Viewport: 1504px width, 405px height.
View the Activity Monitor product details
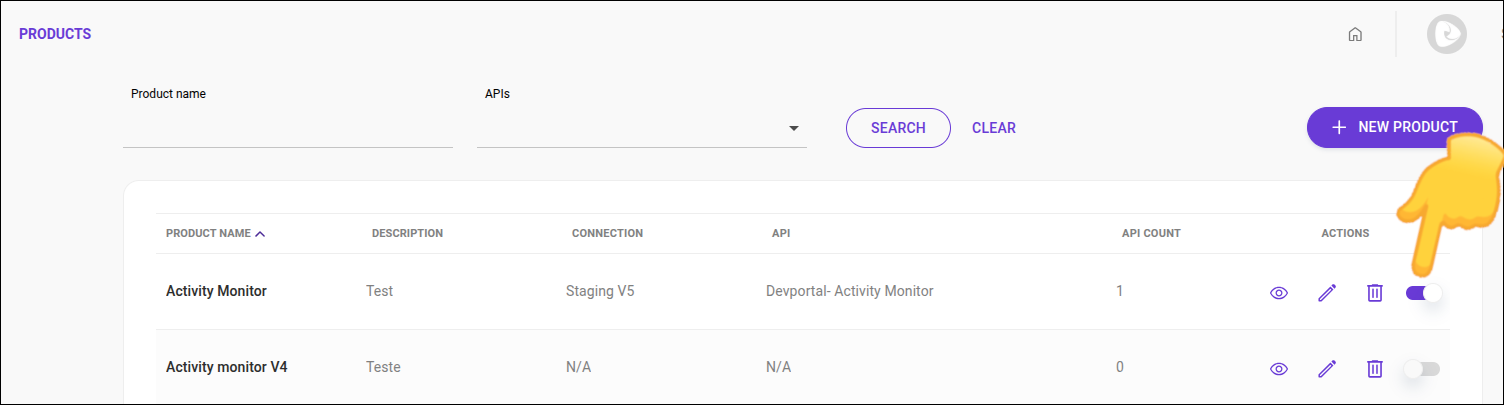(x=1278, y=293)
